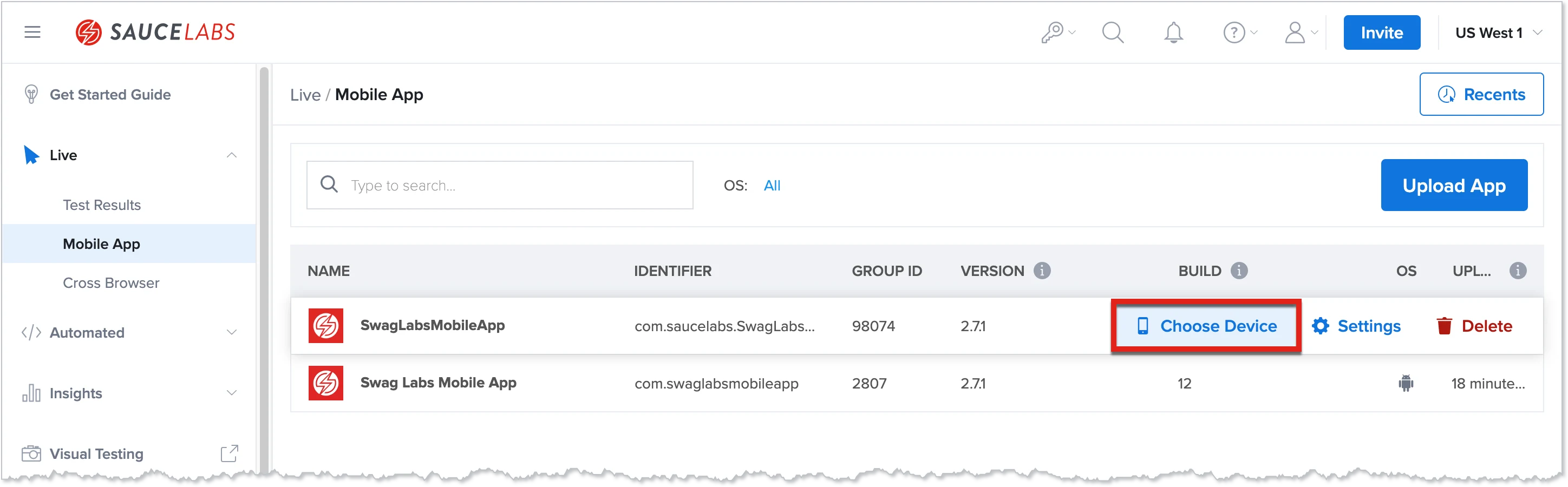Image resolution: width=1568 pixels, height=487 pixels.
Task: Click the trash icon beside Delete
Action: 1444,326
